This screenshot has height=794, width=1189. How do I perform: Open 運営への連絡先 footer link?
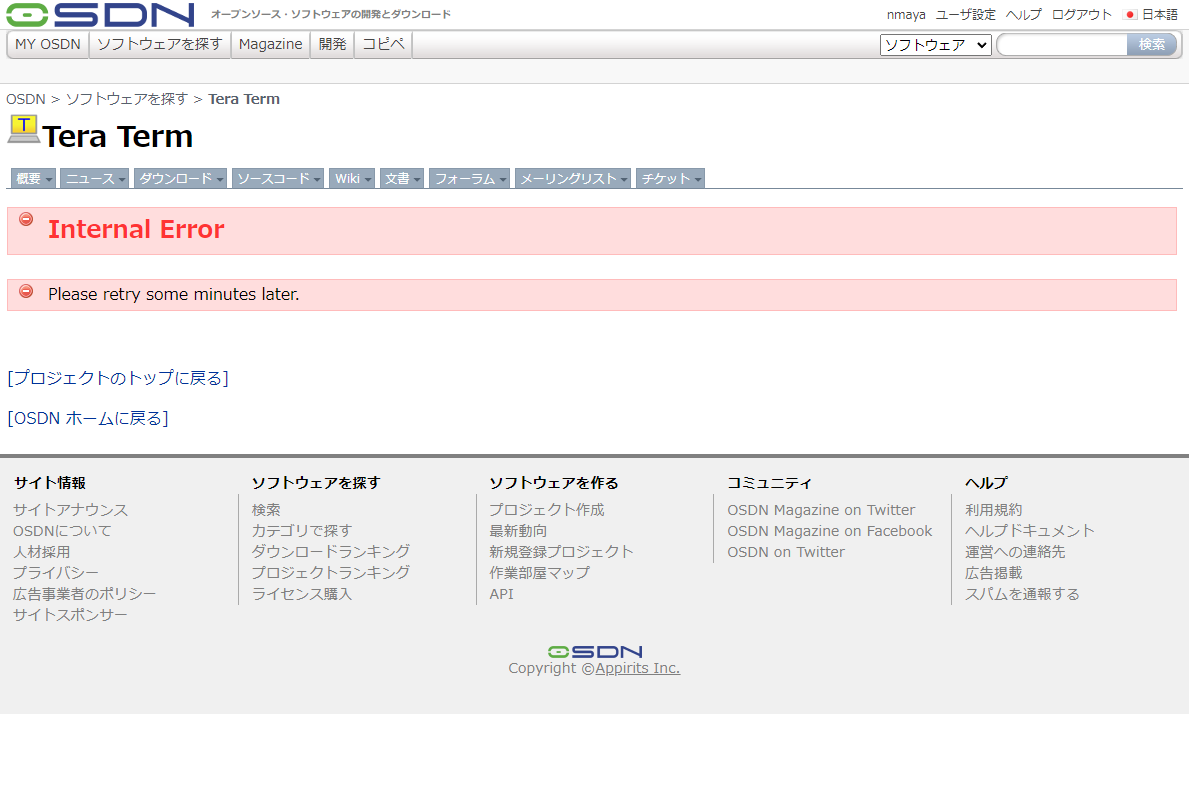1015,552
